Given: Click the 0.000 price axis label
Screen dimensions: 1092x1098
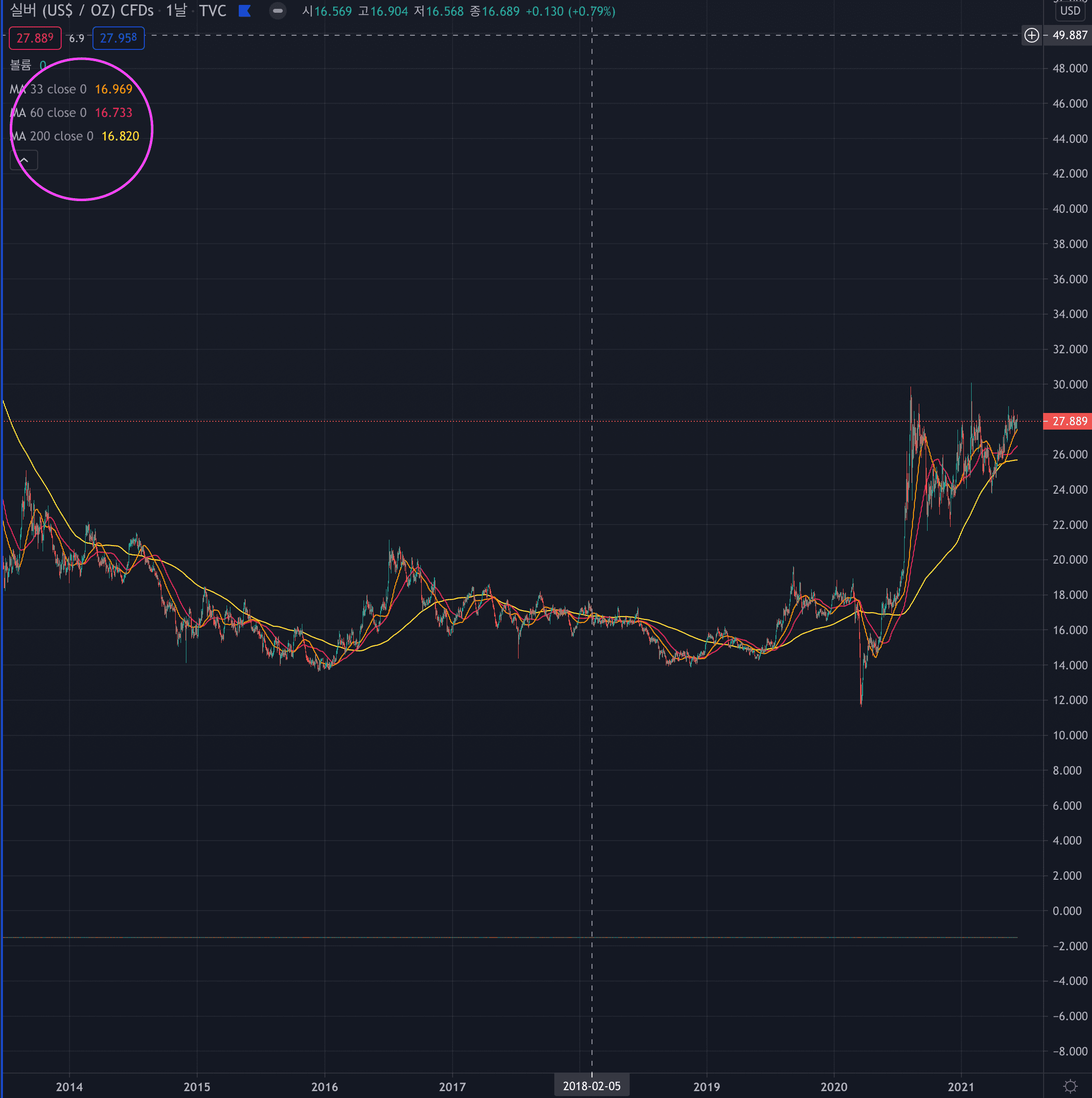Looking at the screenshot, I should [1067, 911].
